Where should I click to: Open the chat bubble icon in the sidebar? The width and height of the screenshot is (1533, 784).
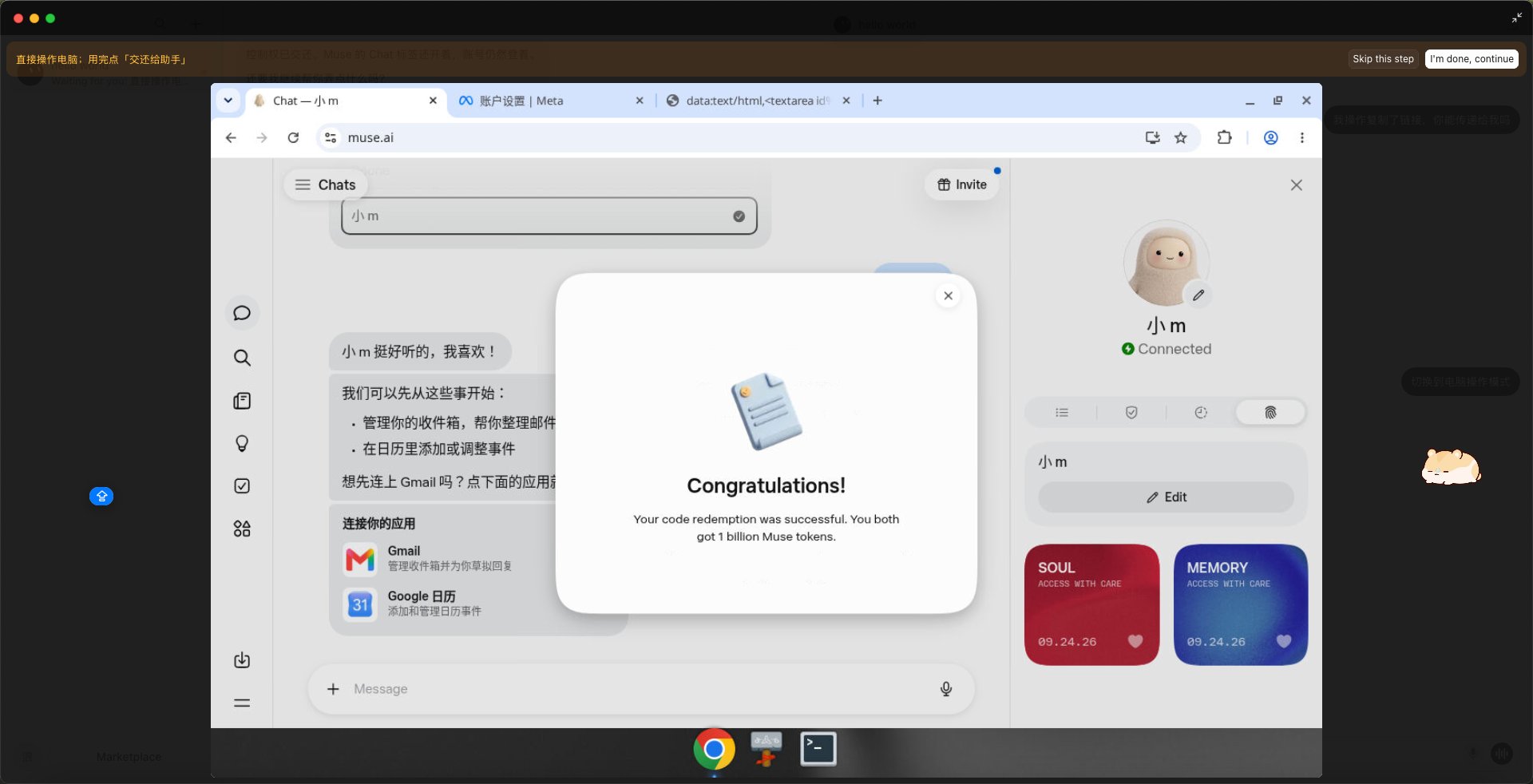242,313
